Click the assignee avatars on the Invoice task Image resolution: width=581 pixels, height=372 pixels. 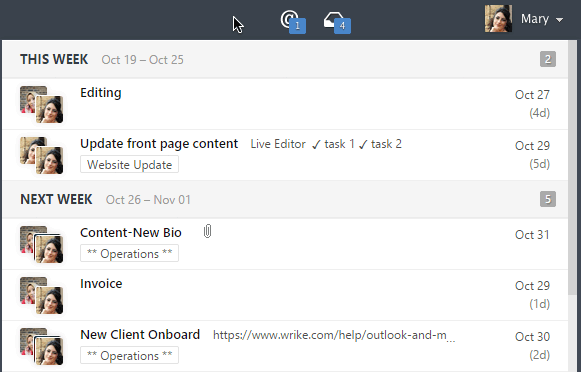42,295
